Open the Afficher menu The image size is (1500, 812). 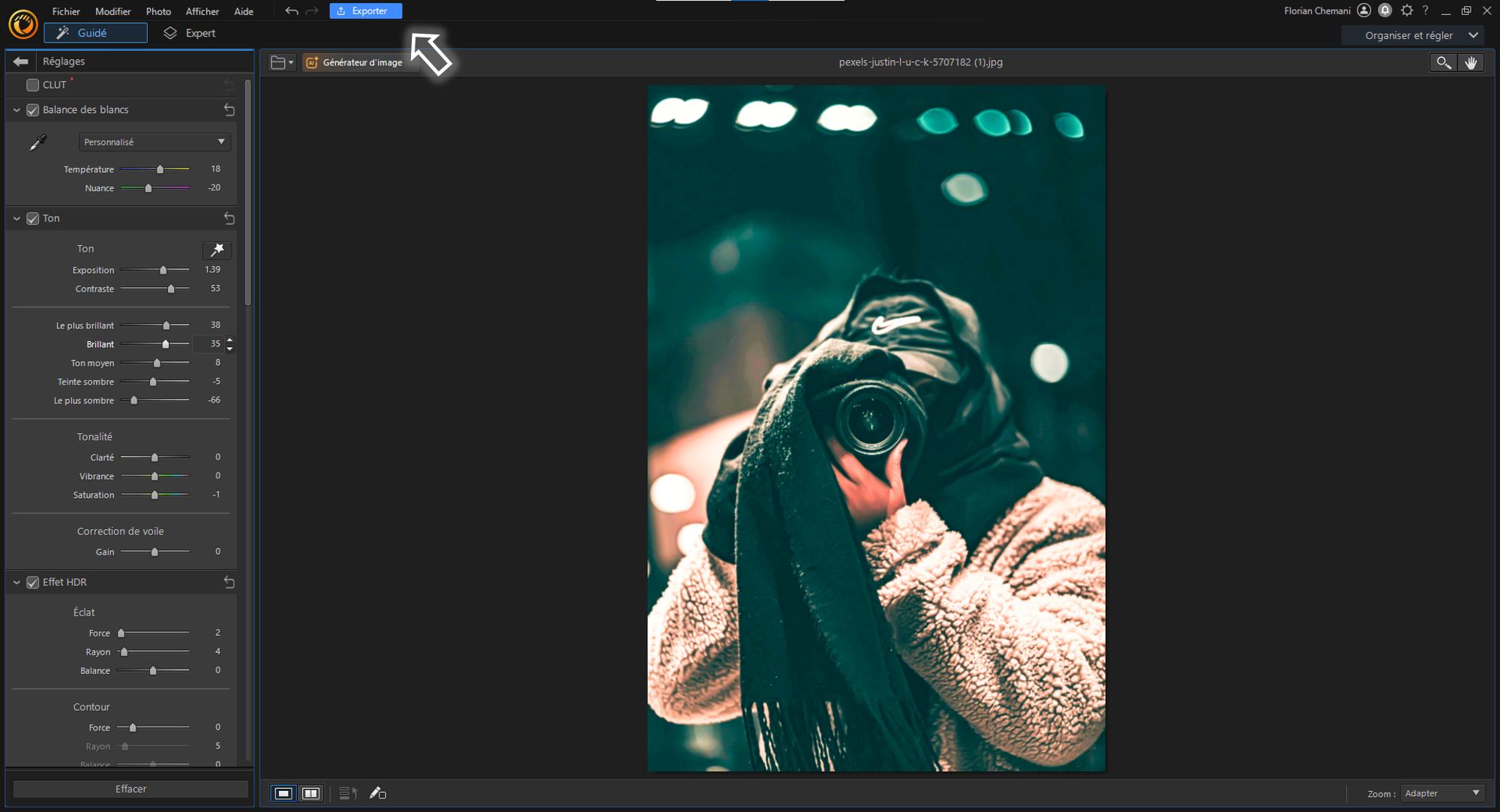(202, 11)
